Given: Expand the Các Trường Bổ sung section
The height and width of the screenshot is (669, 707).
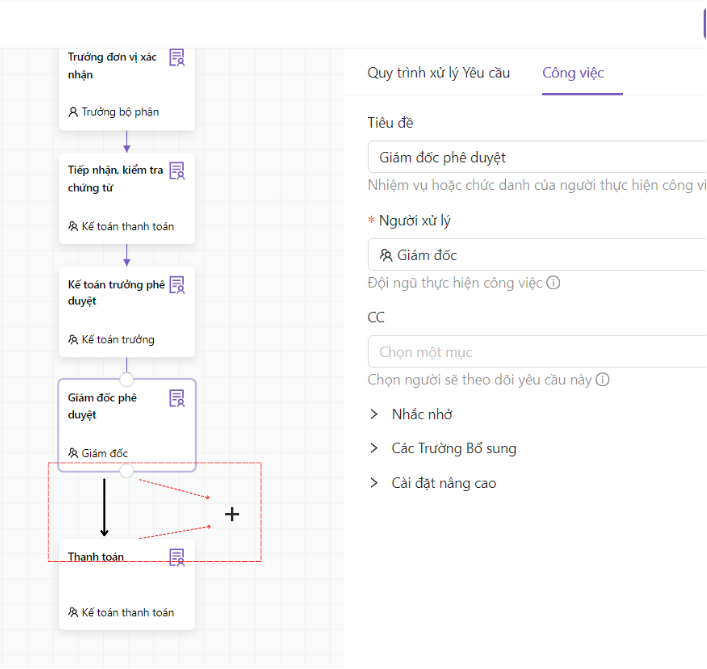Looking at the screenshot, I should pos(375,449).
